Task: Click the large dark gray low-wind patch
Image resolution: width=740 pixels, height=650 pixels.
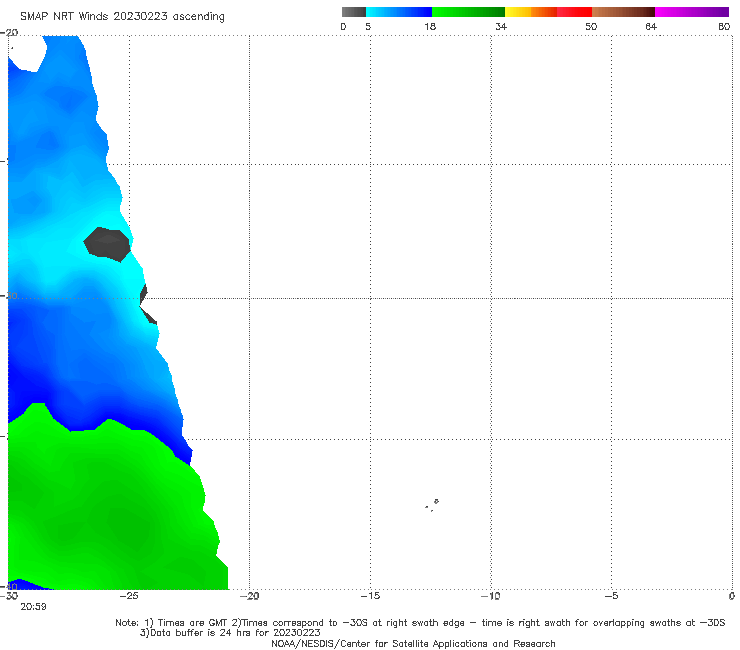Action: 107,244
